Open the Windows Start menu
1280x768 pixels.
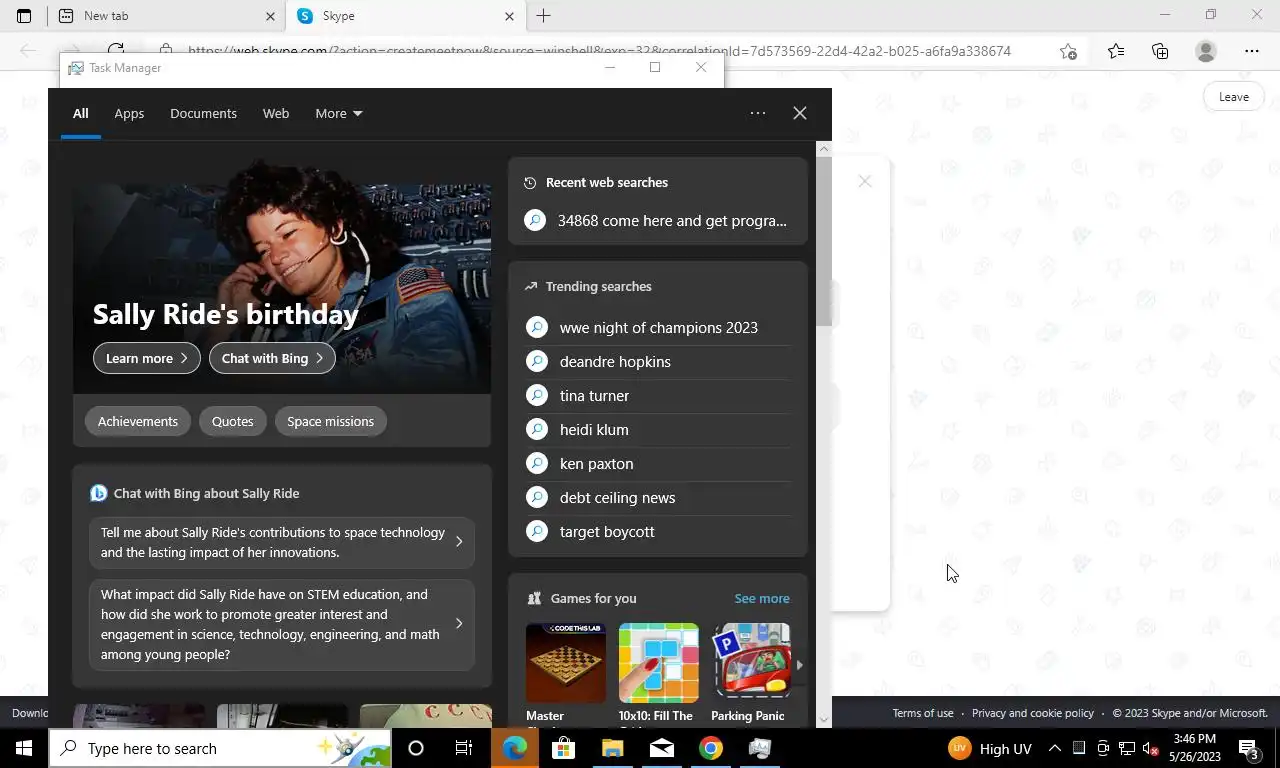click(x=24, y=748)
